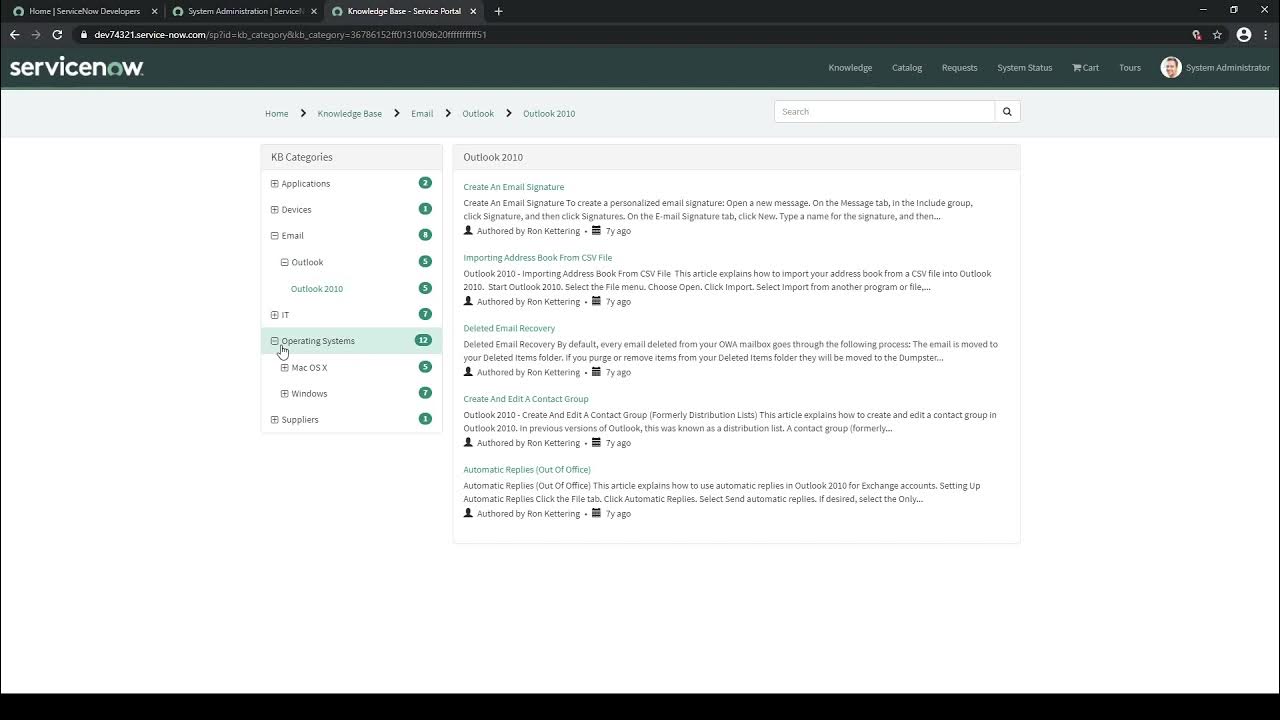
Task: Click browser forward arrow
Action: click(36, 34)
